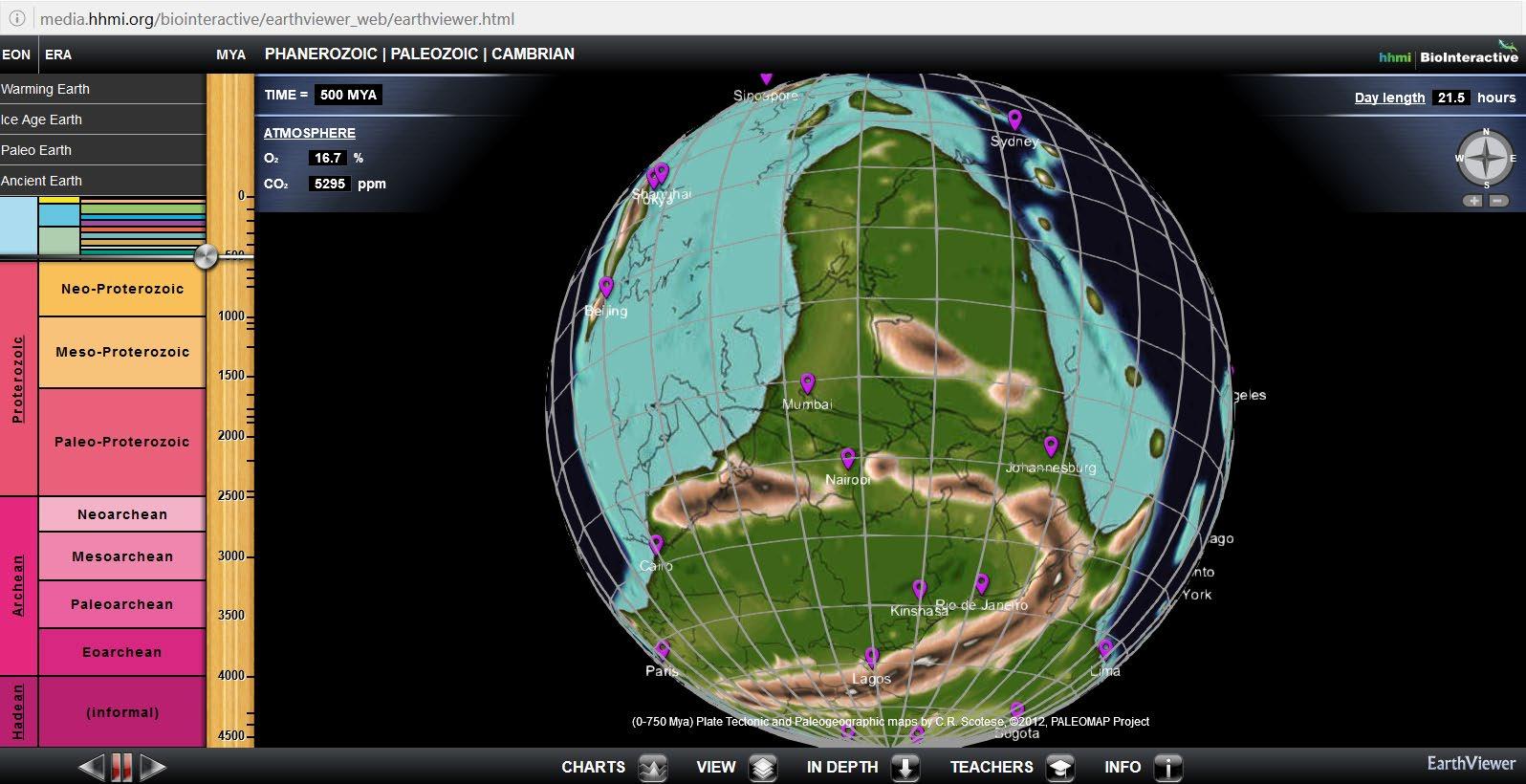1526x784 pixels.
Task: Click the MYA column header
Action: click(231, 54)
